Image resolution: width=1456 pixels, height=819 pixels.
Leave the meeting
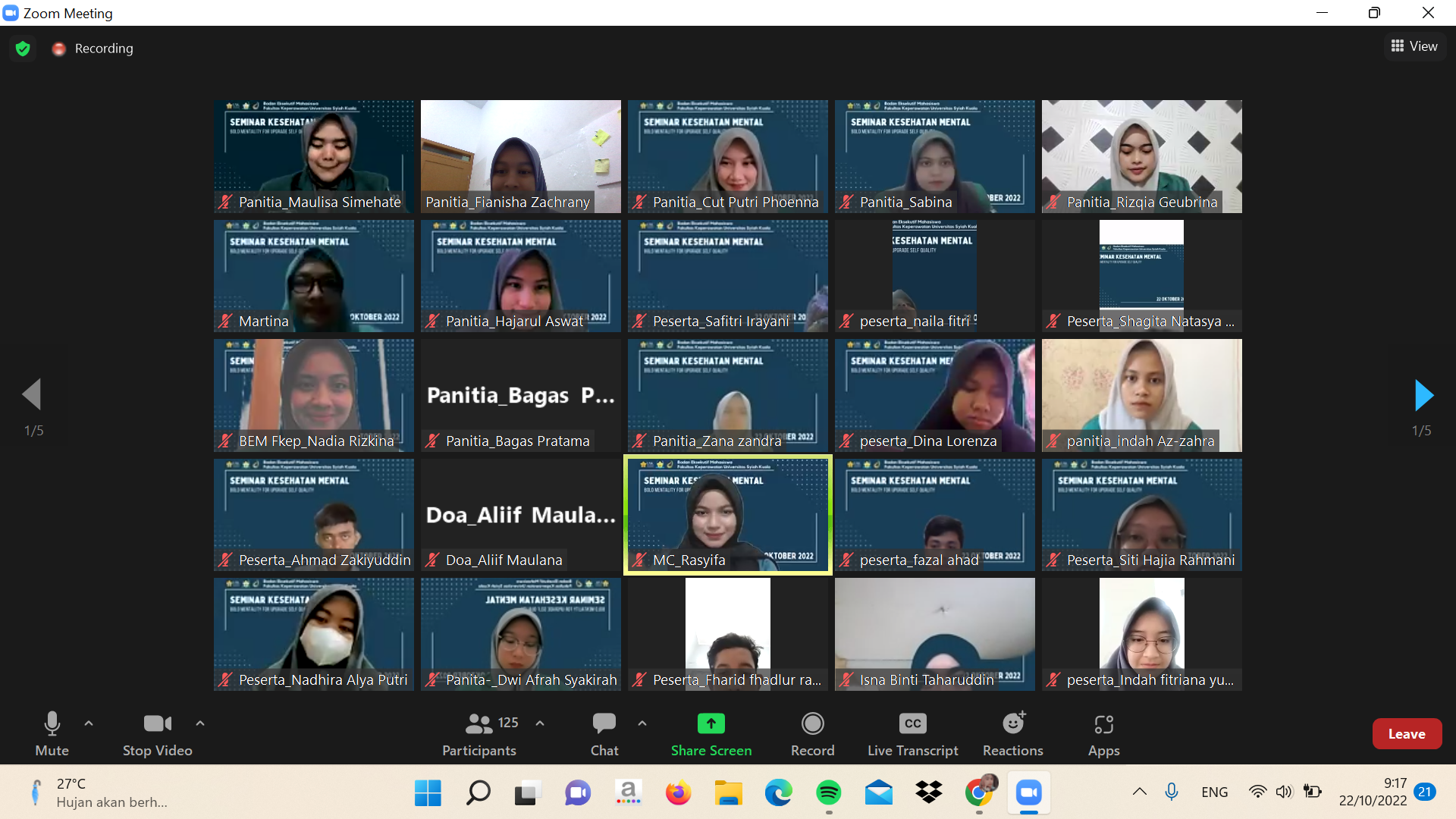(1407, 734)
